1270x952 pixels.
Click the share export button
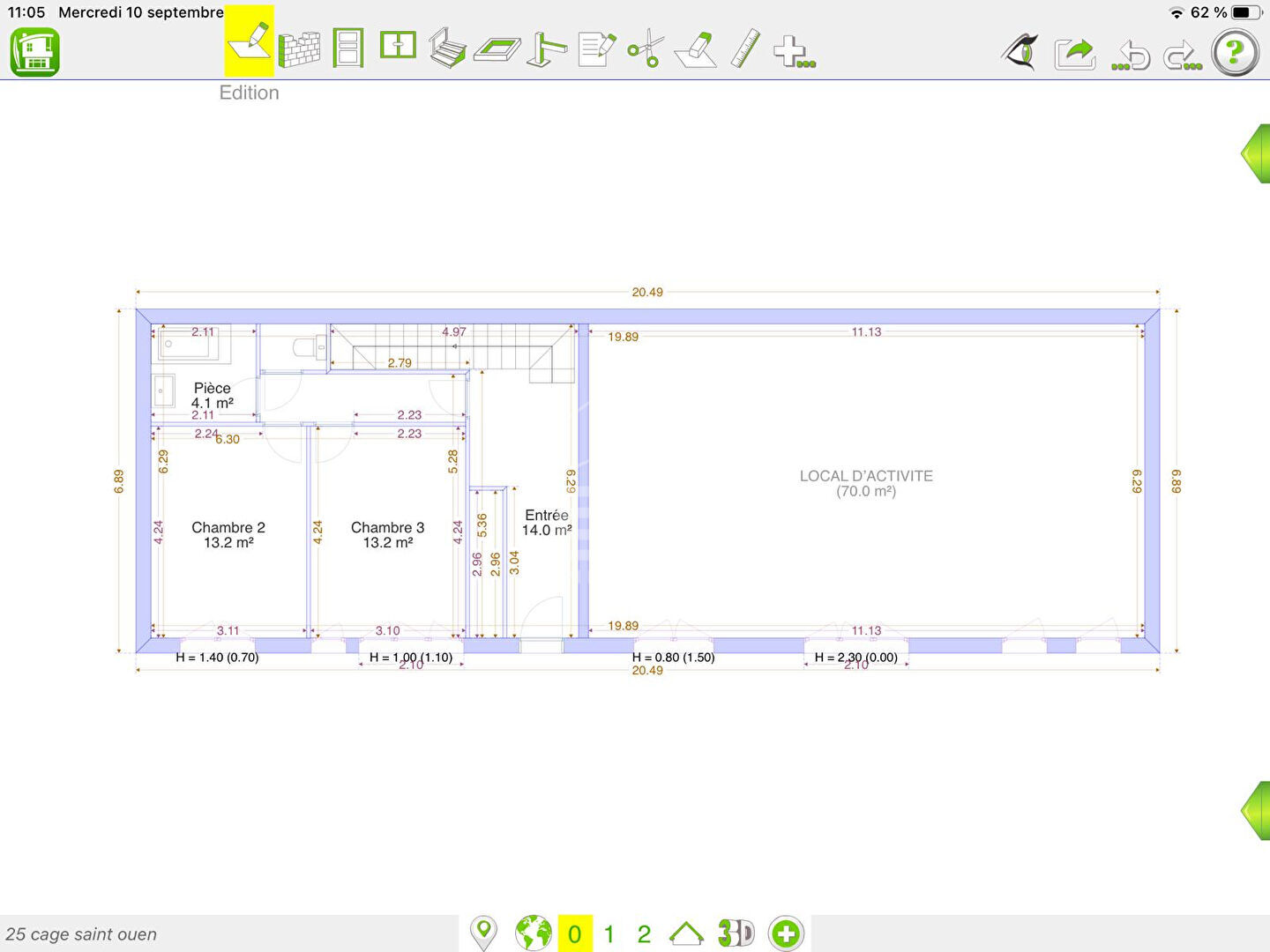click(x=1075, y=53)
